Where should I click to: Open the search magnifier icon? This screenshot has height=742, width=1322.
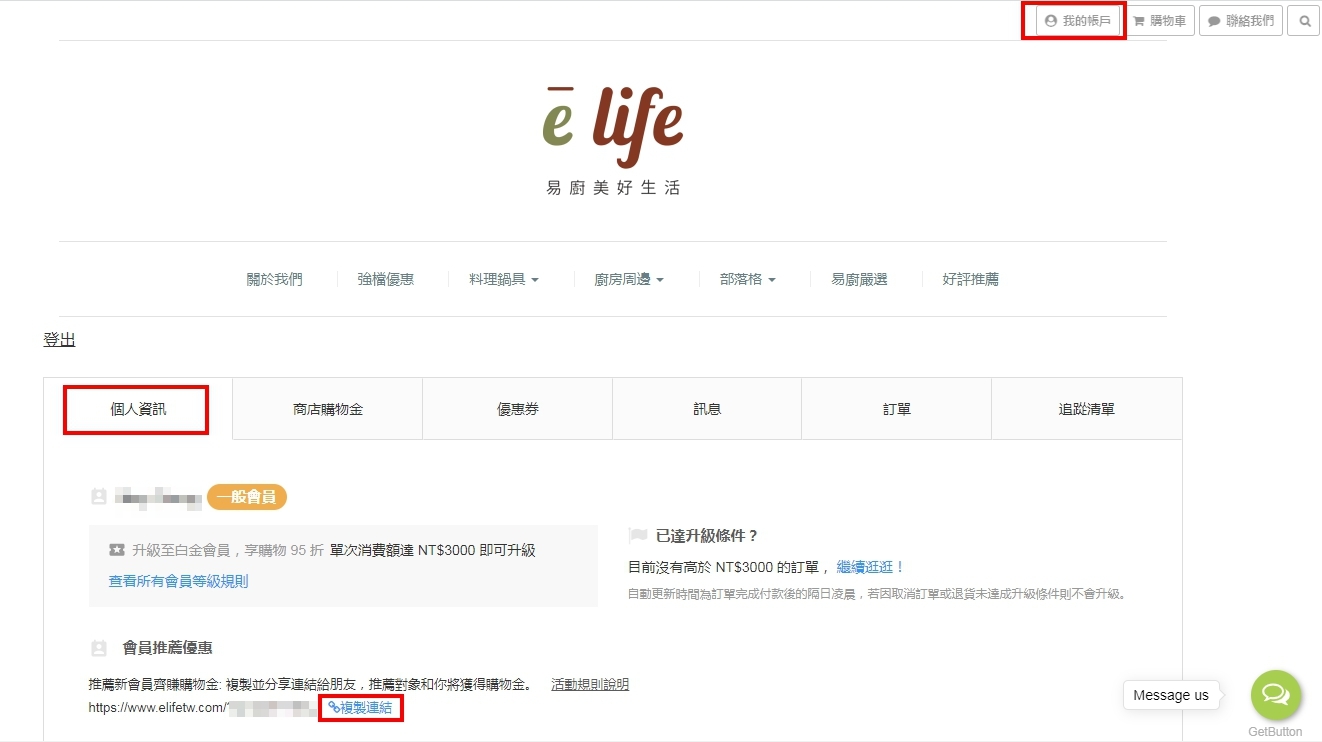[x=1304, y=21]
